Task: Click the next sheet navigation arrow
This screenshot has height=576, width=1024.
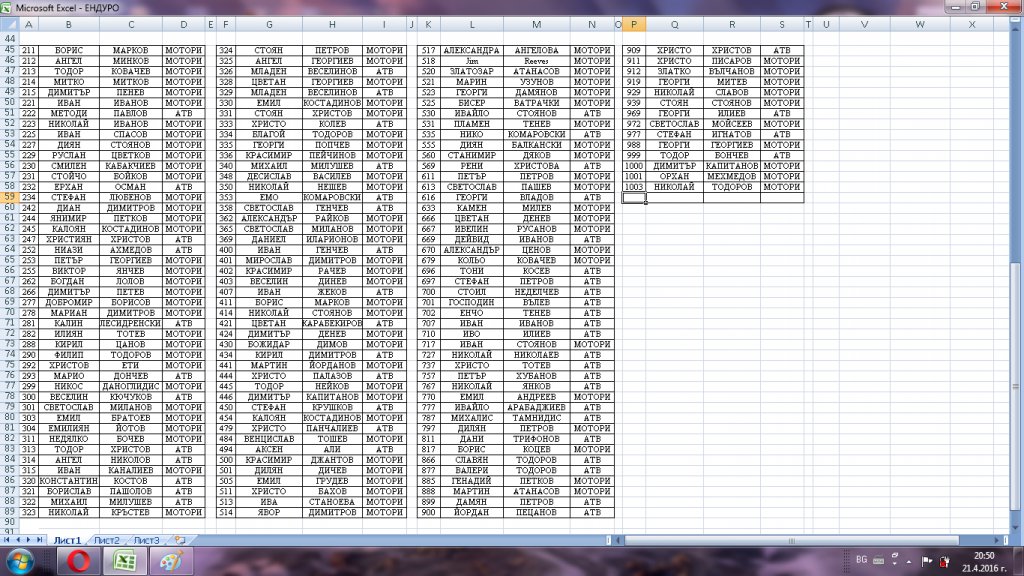Action: (28, 540)
